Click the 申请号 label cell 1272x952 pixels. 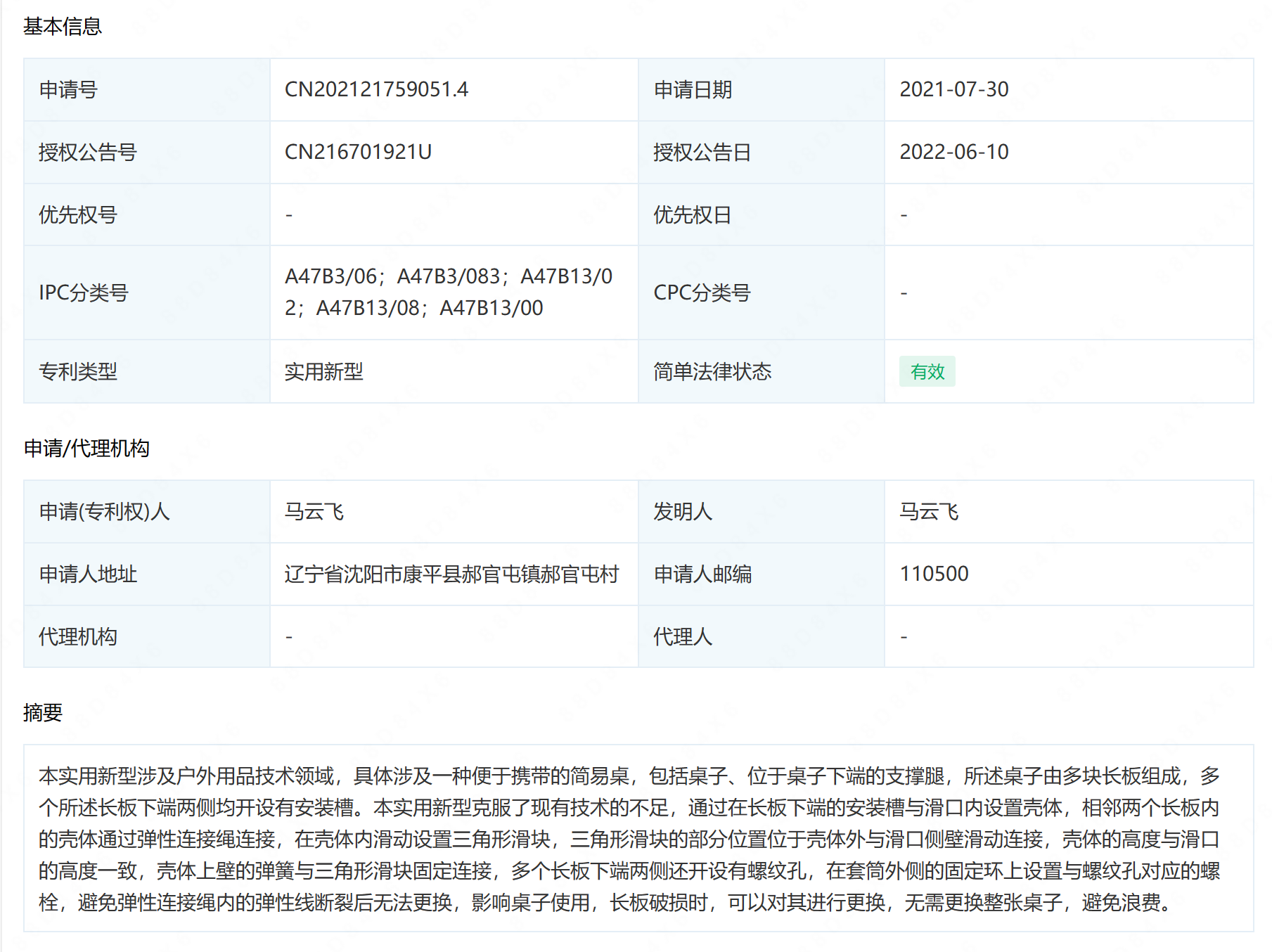click(x=147, y=90)
